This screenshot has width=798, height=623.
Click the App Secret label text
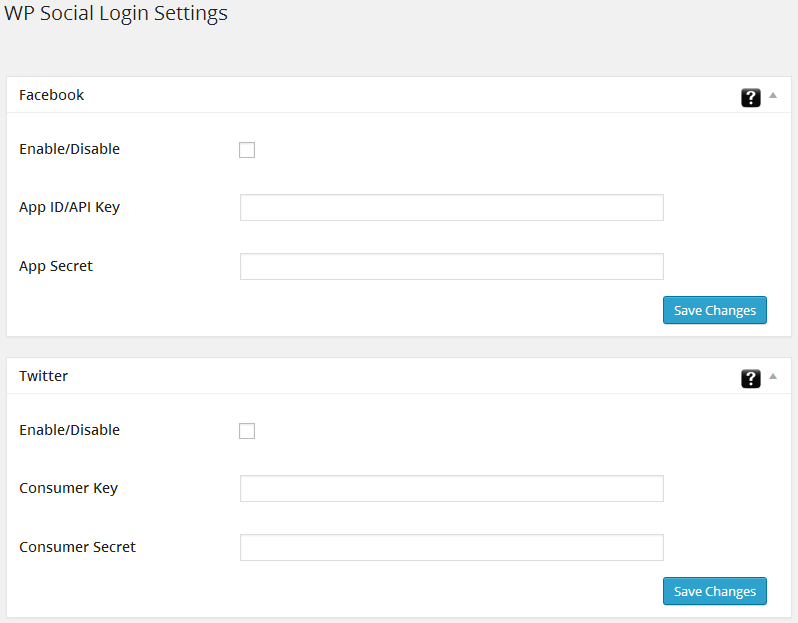tap(56, 266)
